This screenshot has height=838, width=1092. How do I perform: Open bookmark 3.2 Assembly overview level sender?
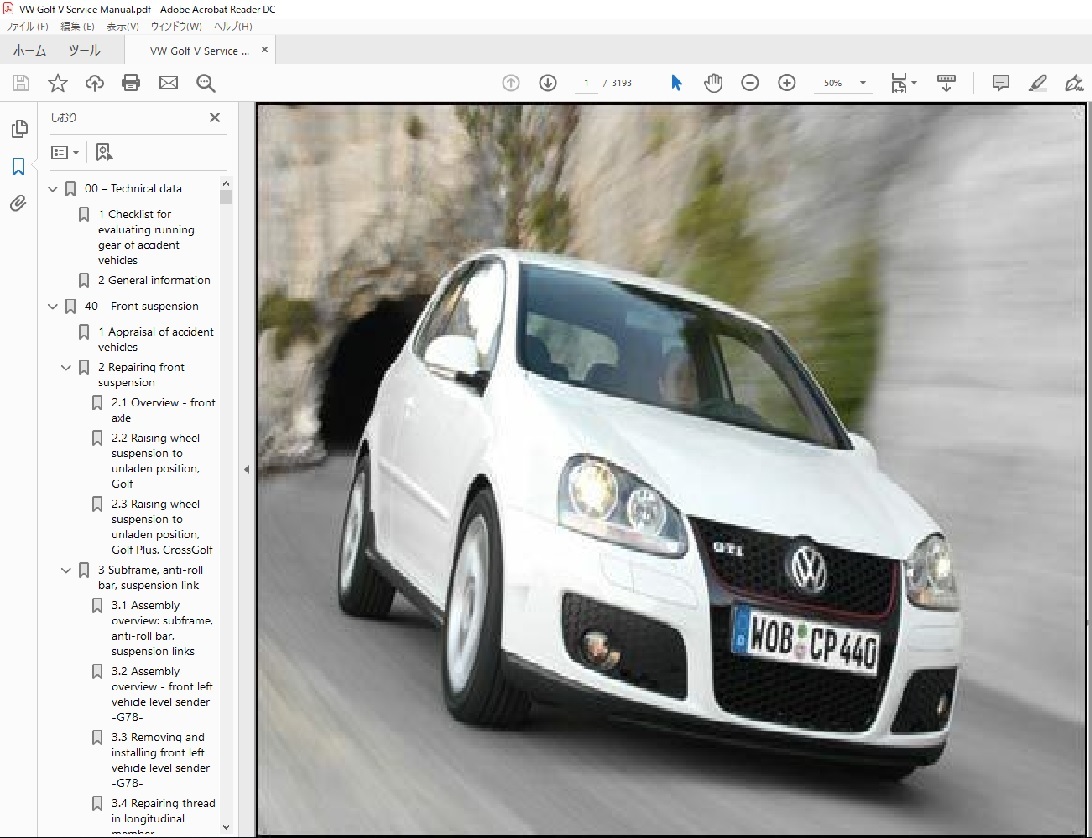(162, 694)
